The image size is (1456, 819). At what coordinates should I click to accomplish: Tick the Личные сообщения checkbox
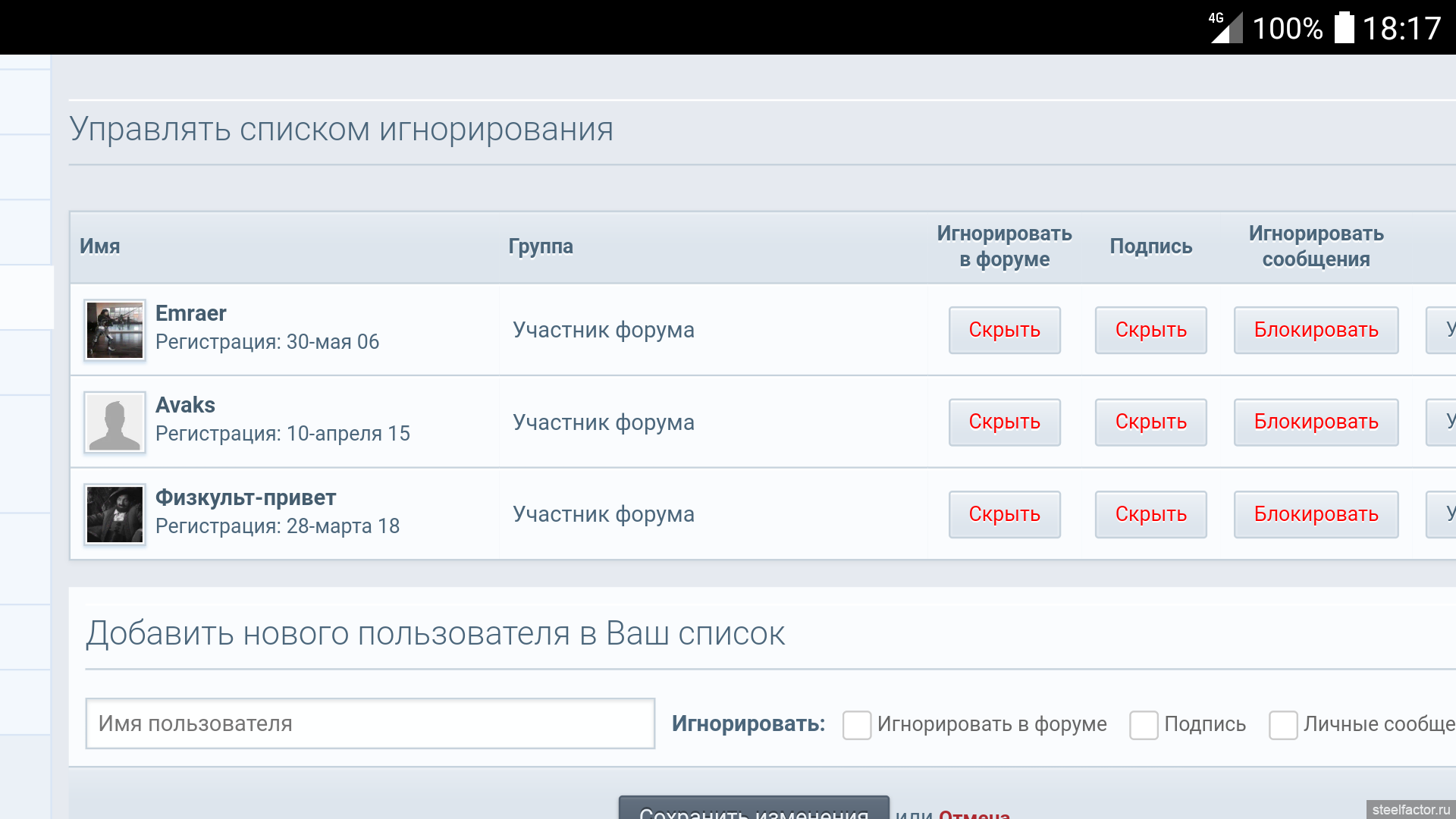pyautogui.click(x=1283, y=725)
